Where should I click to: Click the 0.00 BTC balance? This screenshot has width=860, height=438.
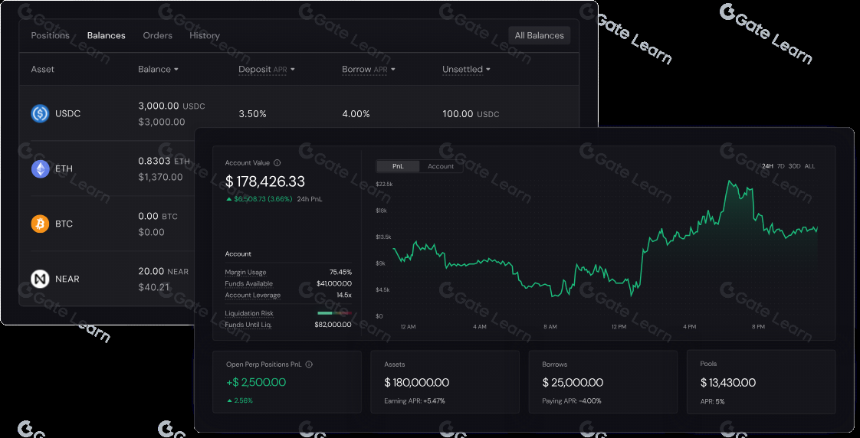tap(158, 216)
